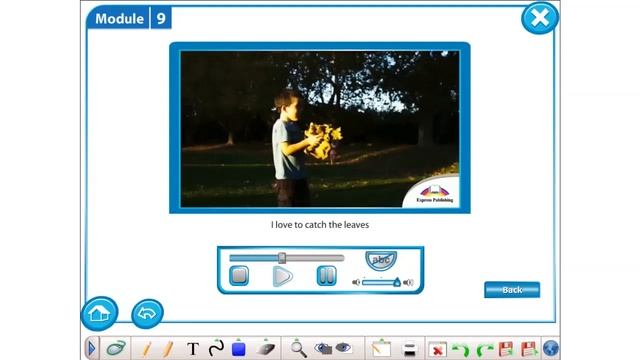This screenshot has height=360, width=640.
Task: Click the volume slider handle
Action: tap(397, 282)
